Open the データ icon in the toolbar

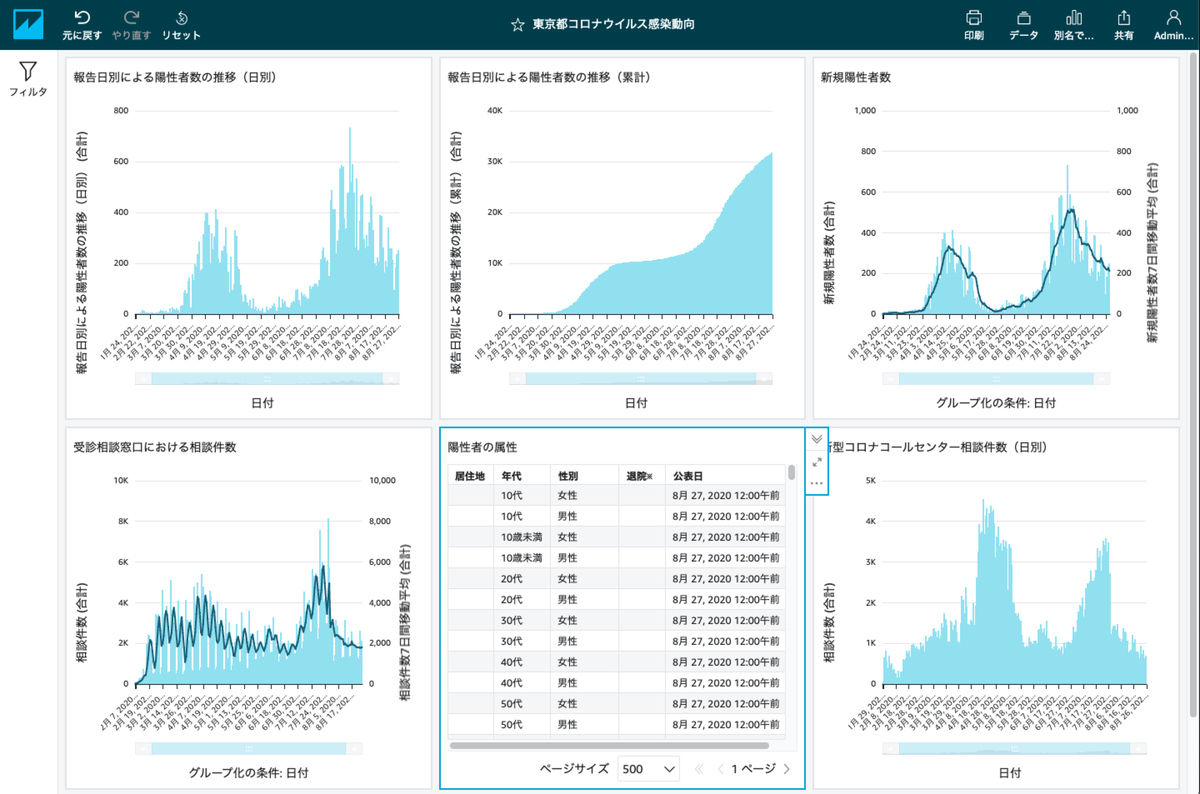pyautogui.click(x=1023, y=17)
